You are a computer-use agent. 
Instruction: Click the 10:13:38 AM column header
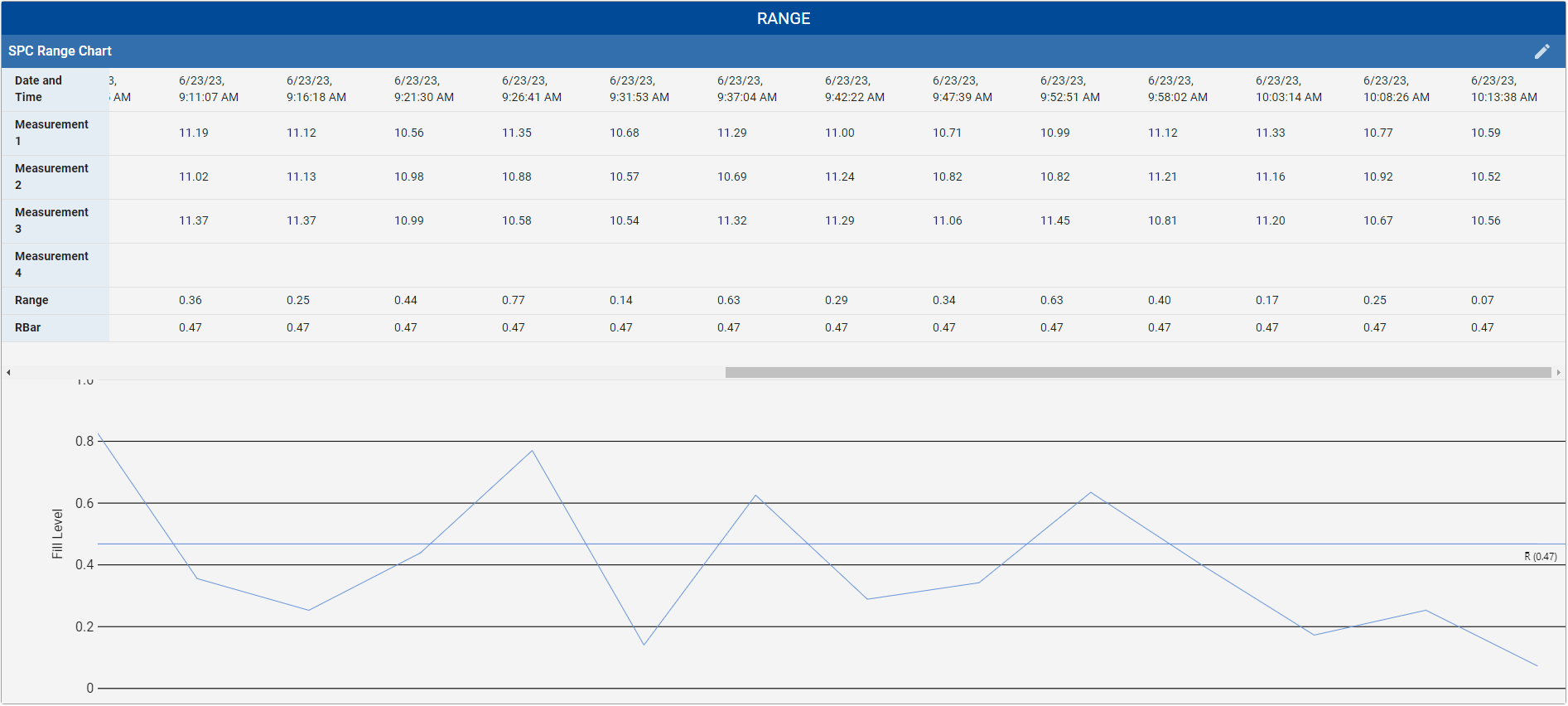(x=1503, y=89)
